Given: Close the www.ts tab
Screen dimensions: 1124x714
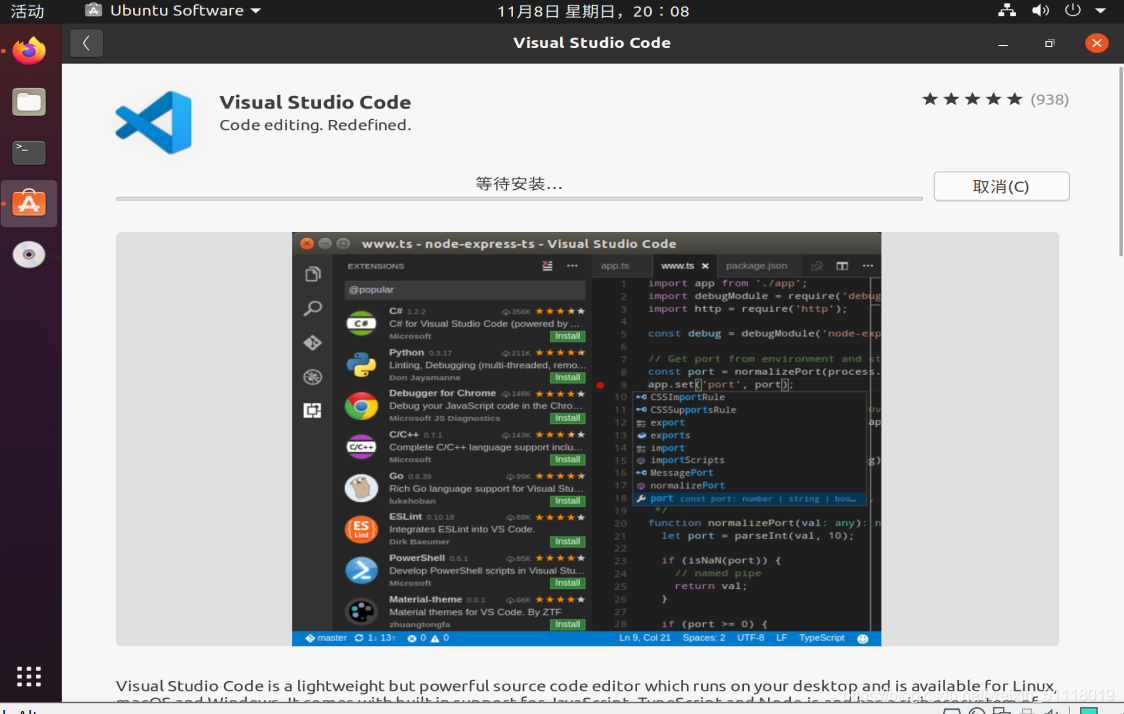Looking at the screenshot, I should coord(705,266).
